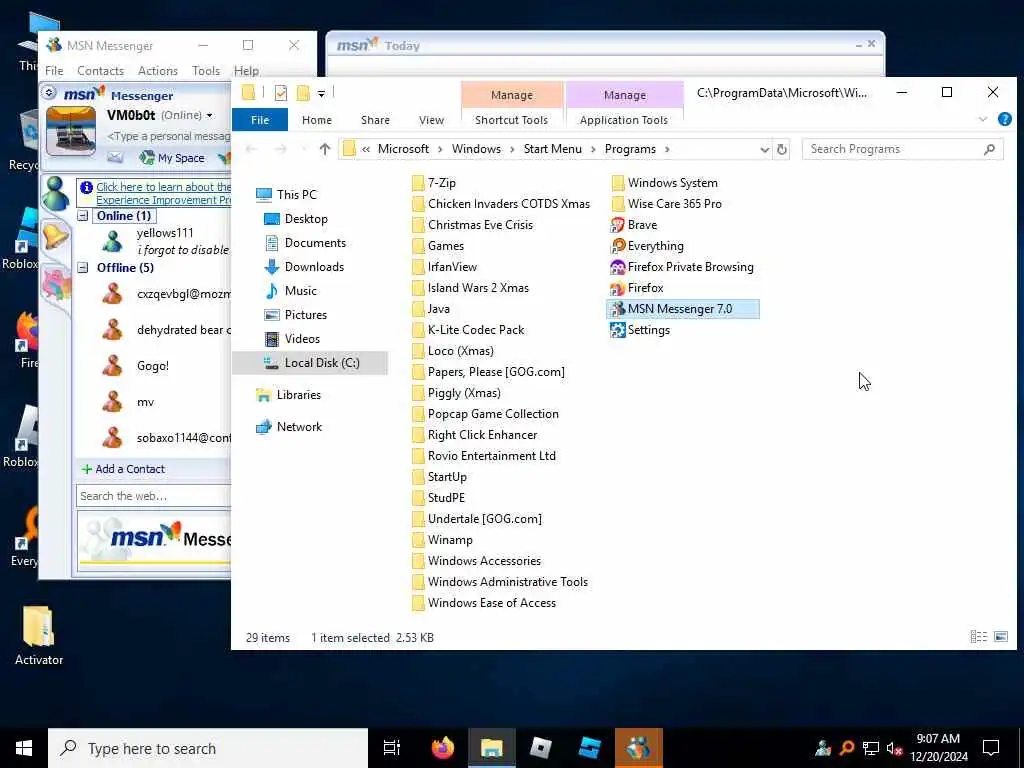Viewport: 1024px width, 768px height.
Task: Click Add a Contact in Messenger
Action: pos(123,469)
